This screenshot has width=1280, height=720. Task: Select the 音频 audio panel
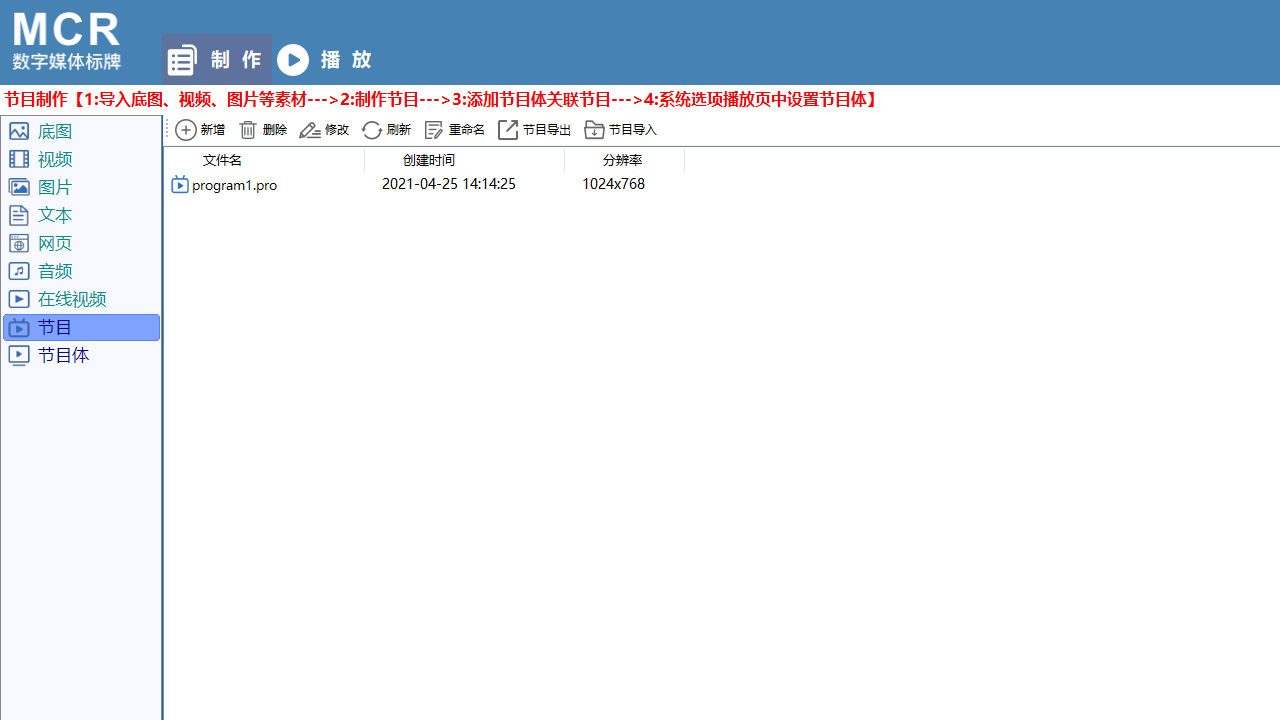coord(55,271)
